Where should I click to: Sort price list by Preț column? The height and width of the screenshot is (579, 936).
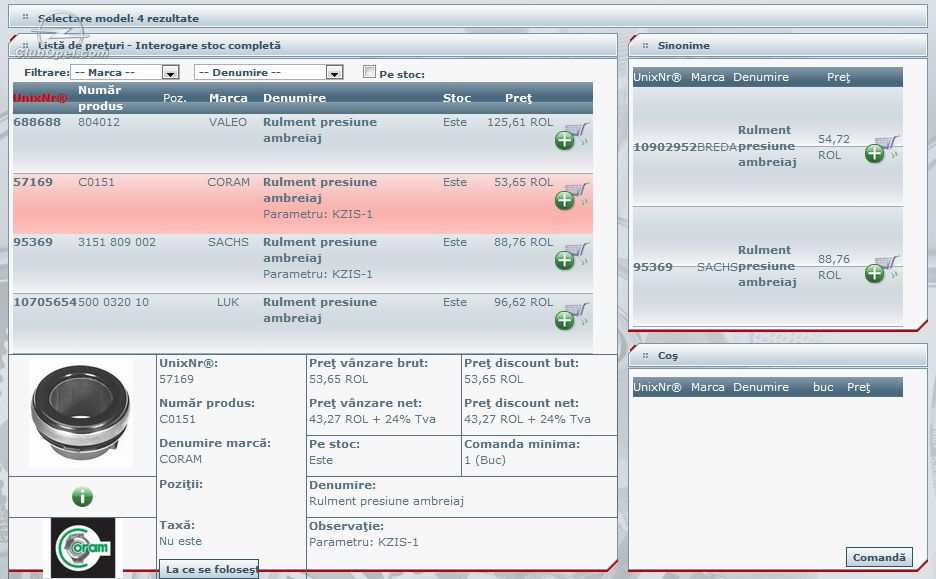pyautogui.click(x=518, y=98)
